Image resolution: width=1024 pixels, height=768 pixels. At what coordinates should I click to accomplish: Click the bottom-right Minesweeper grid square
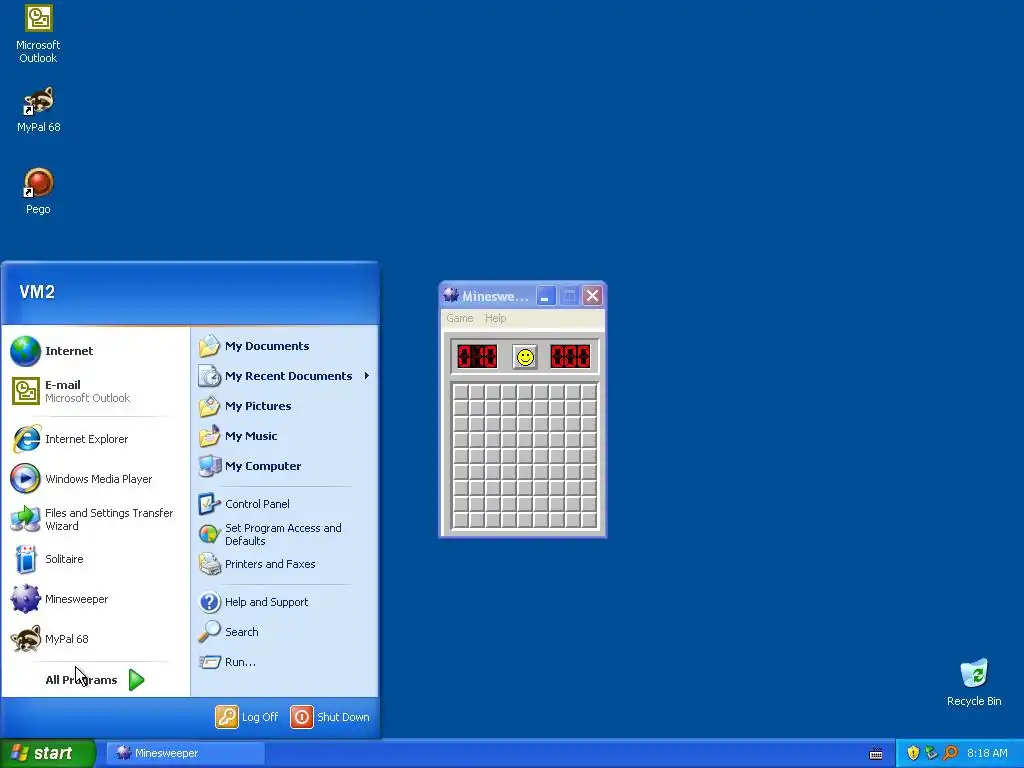tap(588, 520)
